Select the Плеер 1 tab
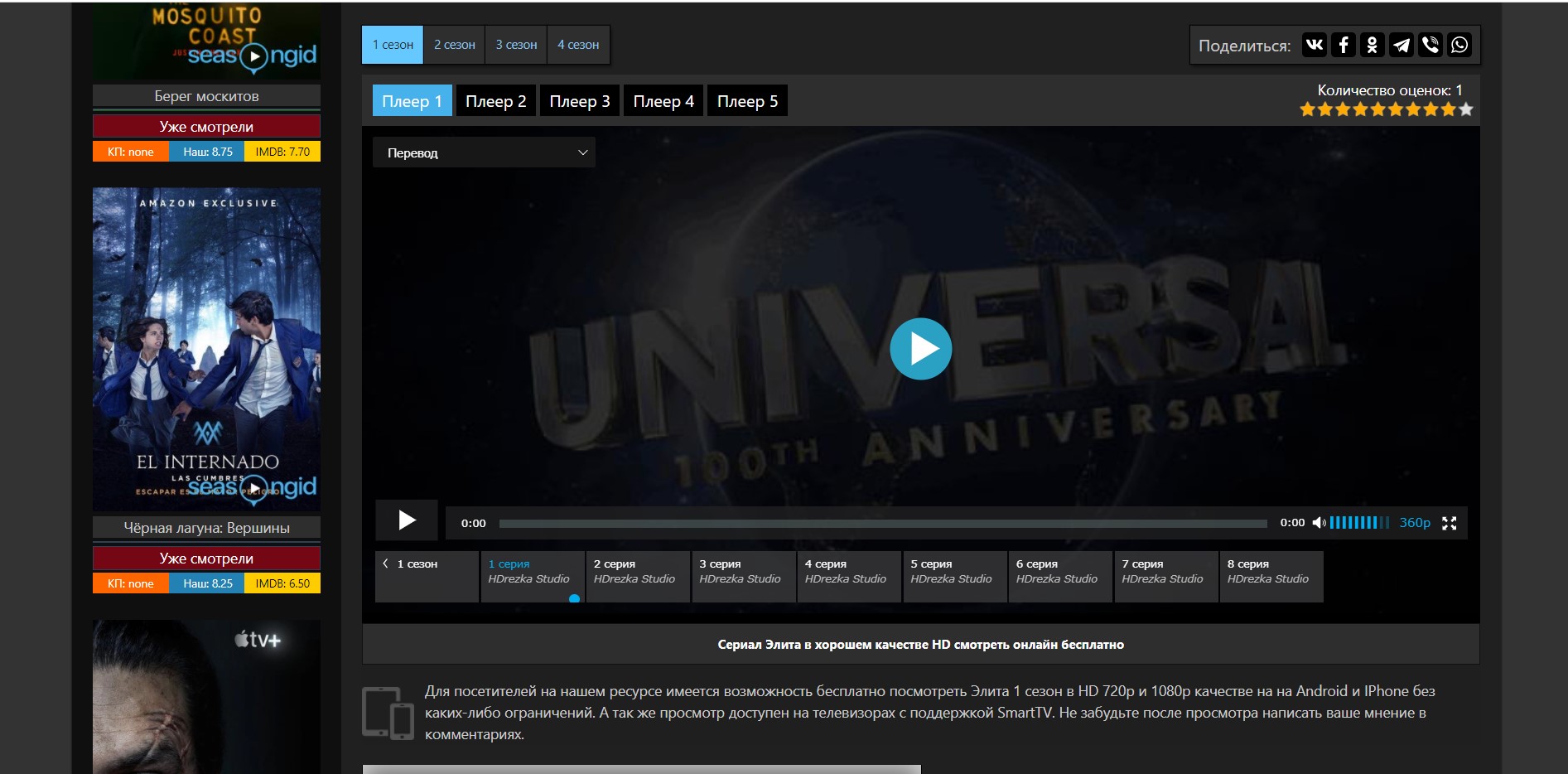 (x=412, y=101)
